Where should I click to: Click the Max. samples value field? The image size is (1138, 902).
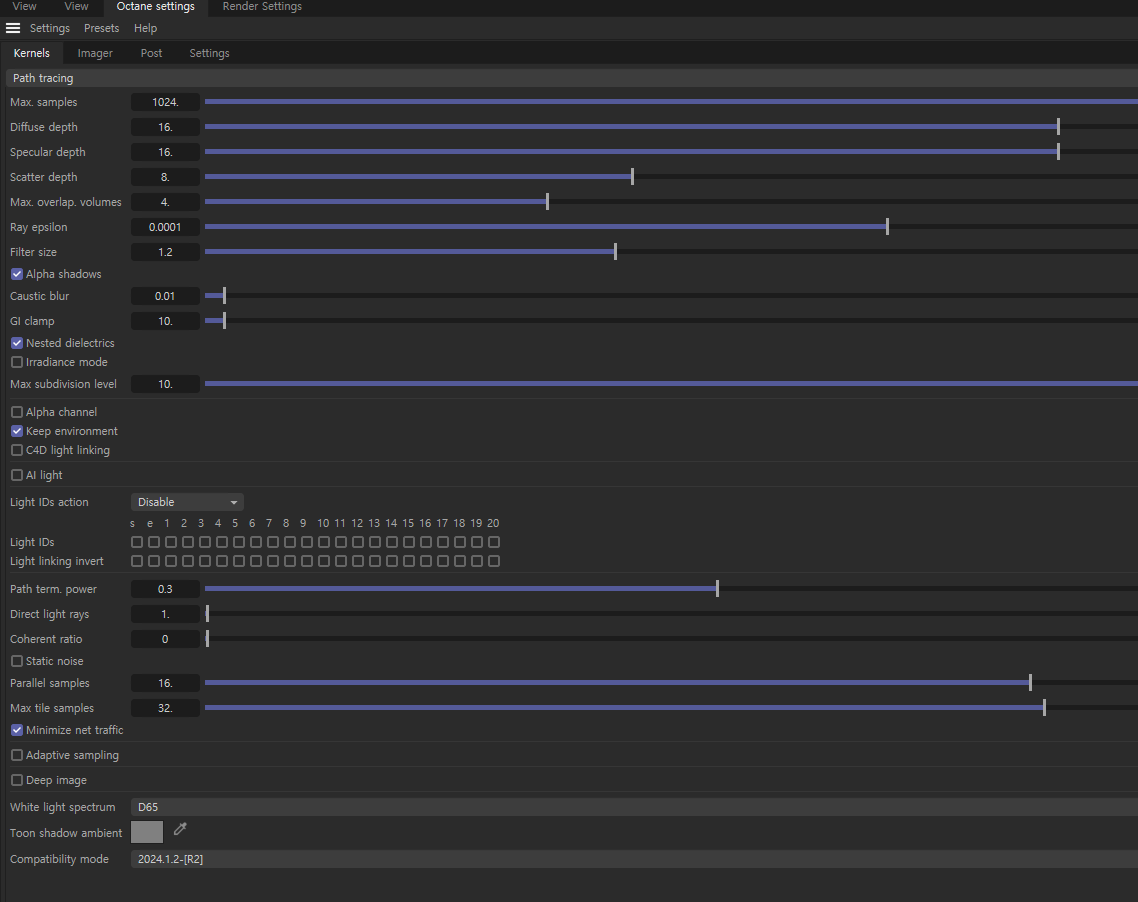(165, 102)
